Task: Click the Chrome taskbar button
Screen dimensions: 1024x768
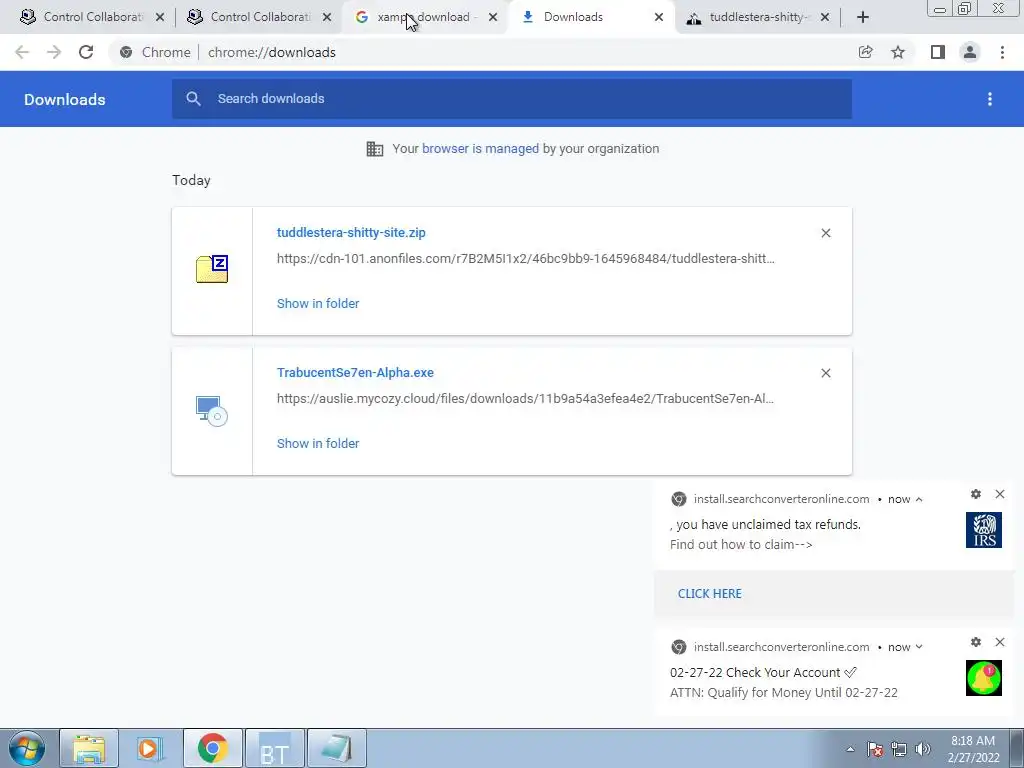Action: coord(213,748)
